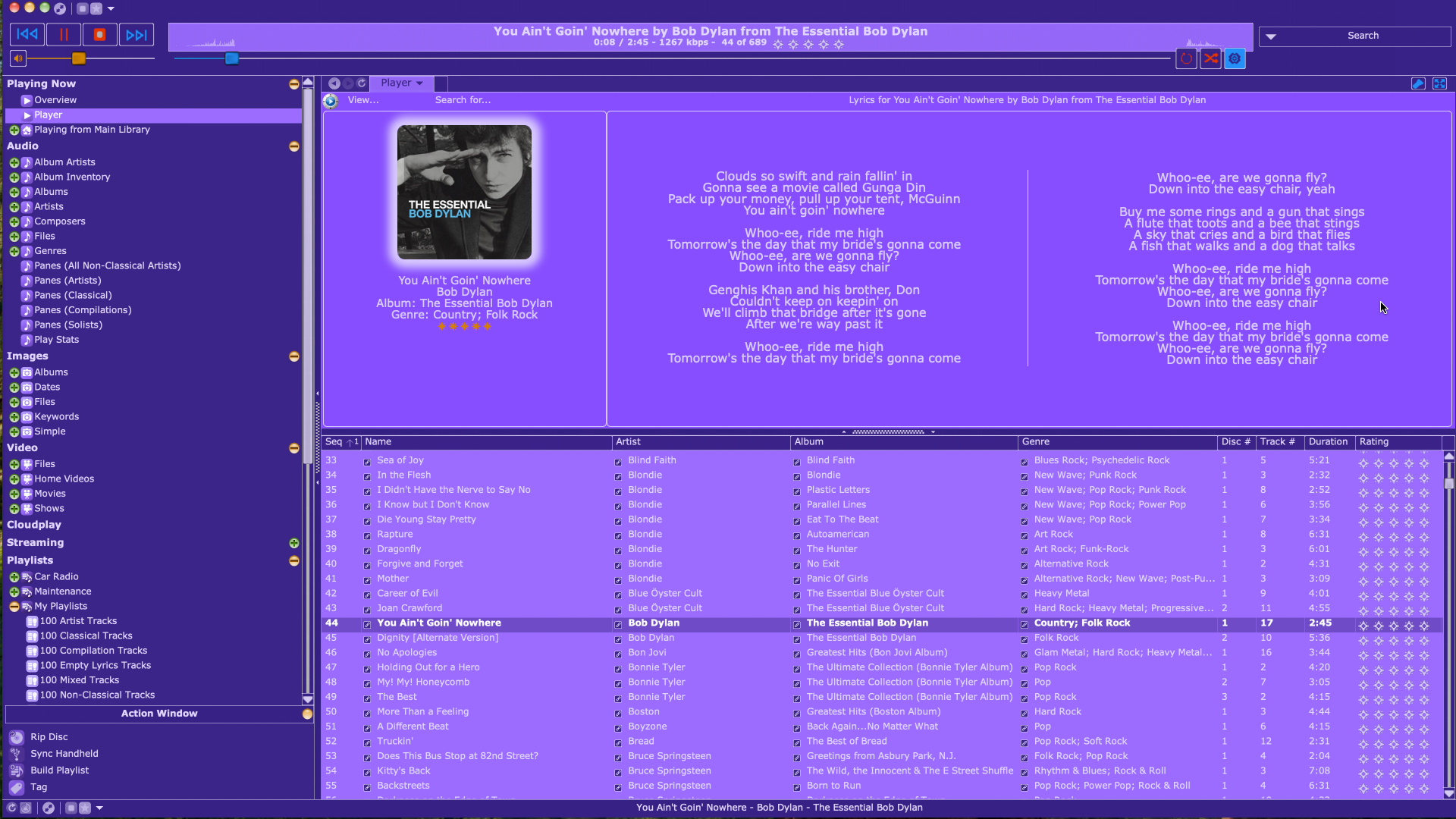
Task: Switch the view to full screen mode
Action: pos(1439,83)
